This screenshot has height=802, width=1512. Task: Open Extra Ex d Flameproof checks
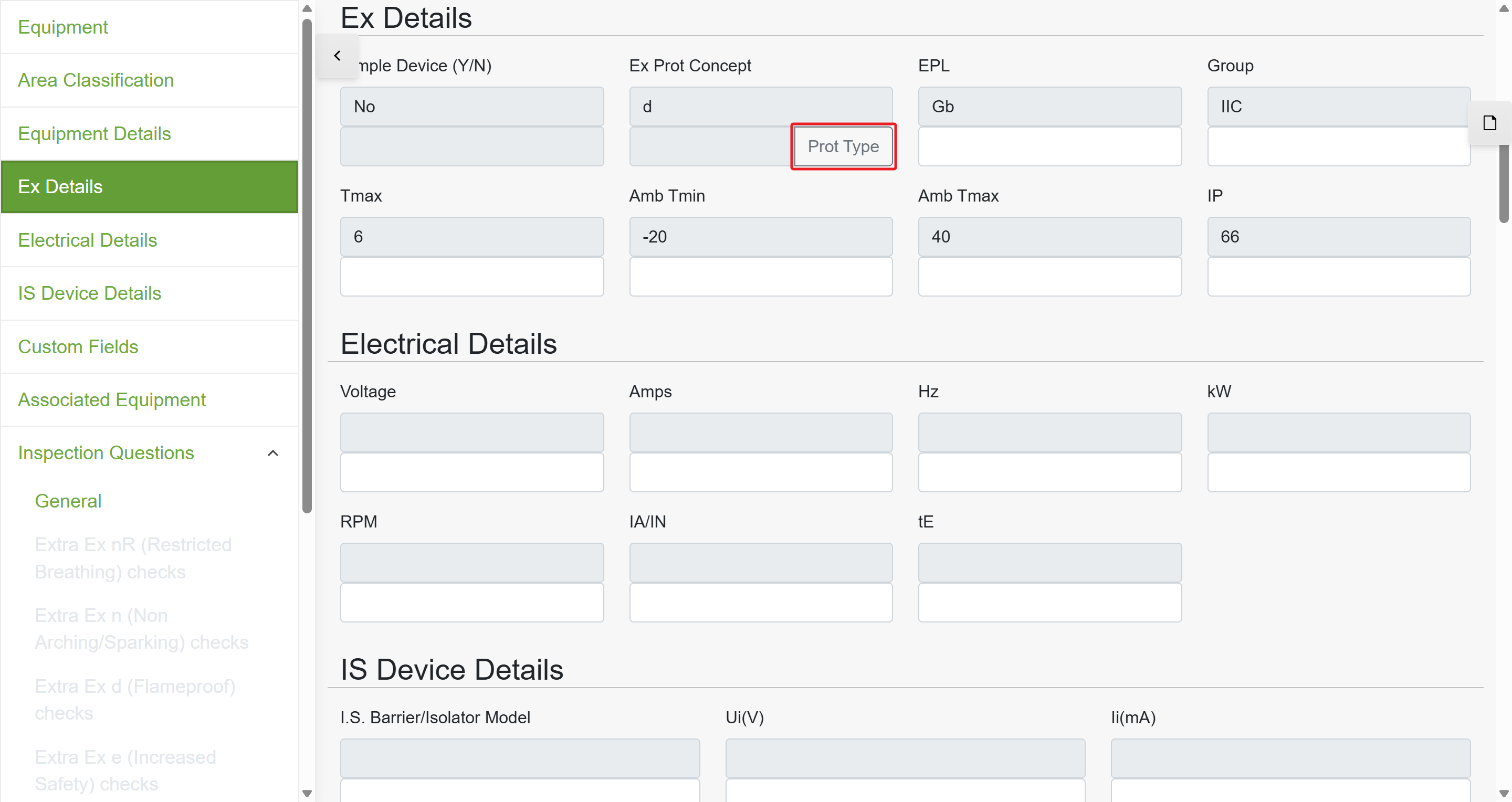click(135, 699)
